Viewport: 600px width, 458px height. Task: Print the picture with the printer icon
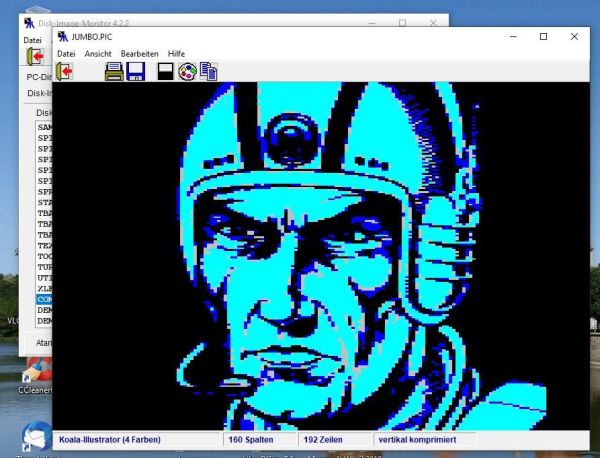114,72
